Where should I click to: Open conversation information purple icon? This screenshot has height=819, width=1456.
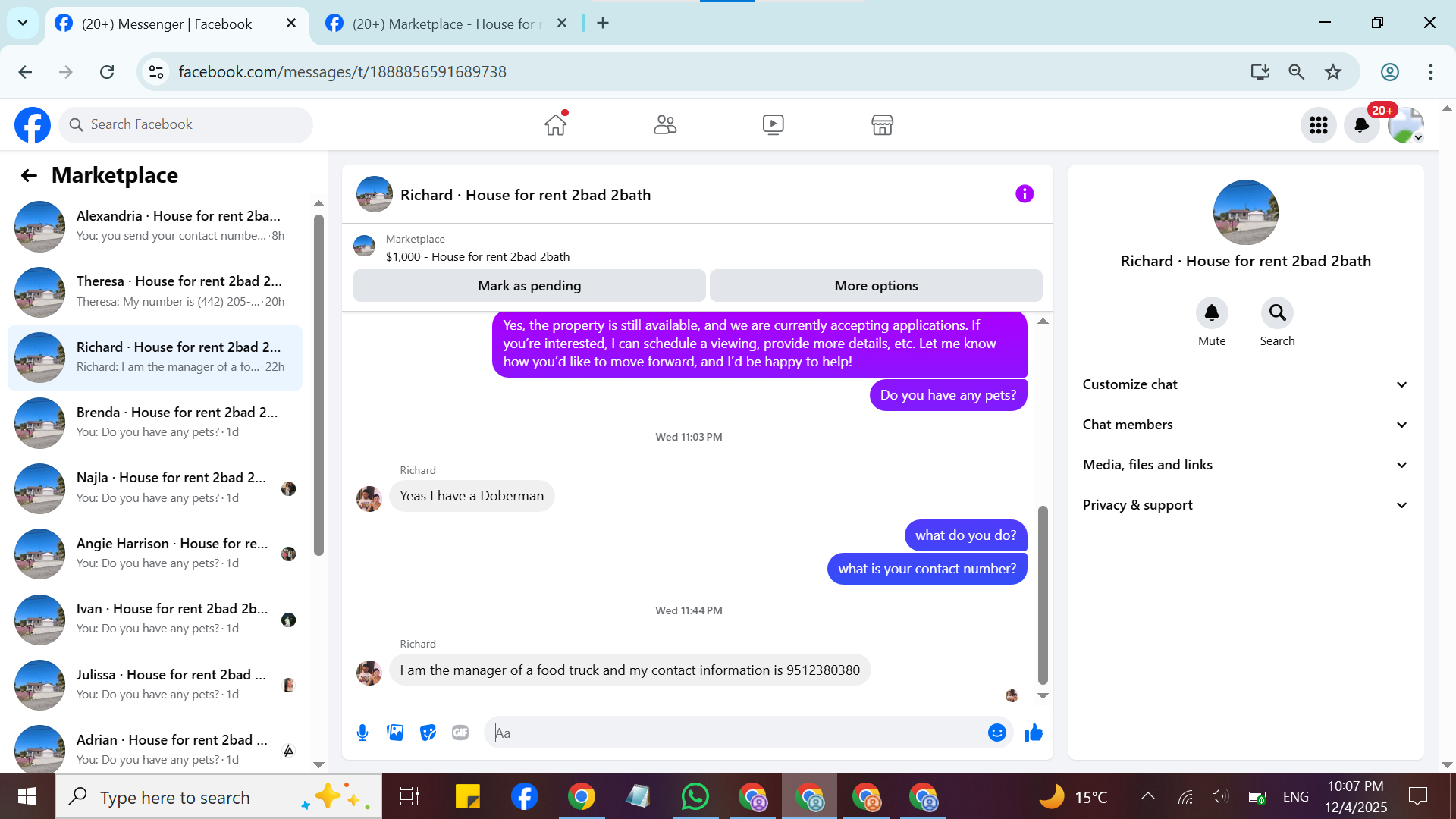1024,194
